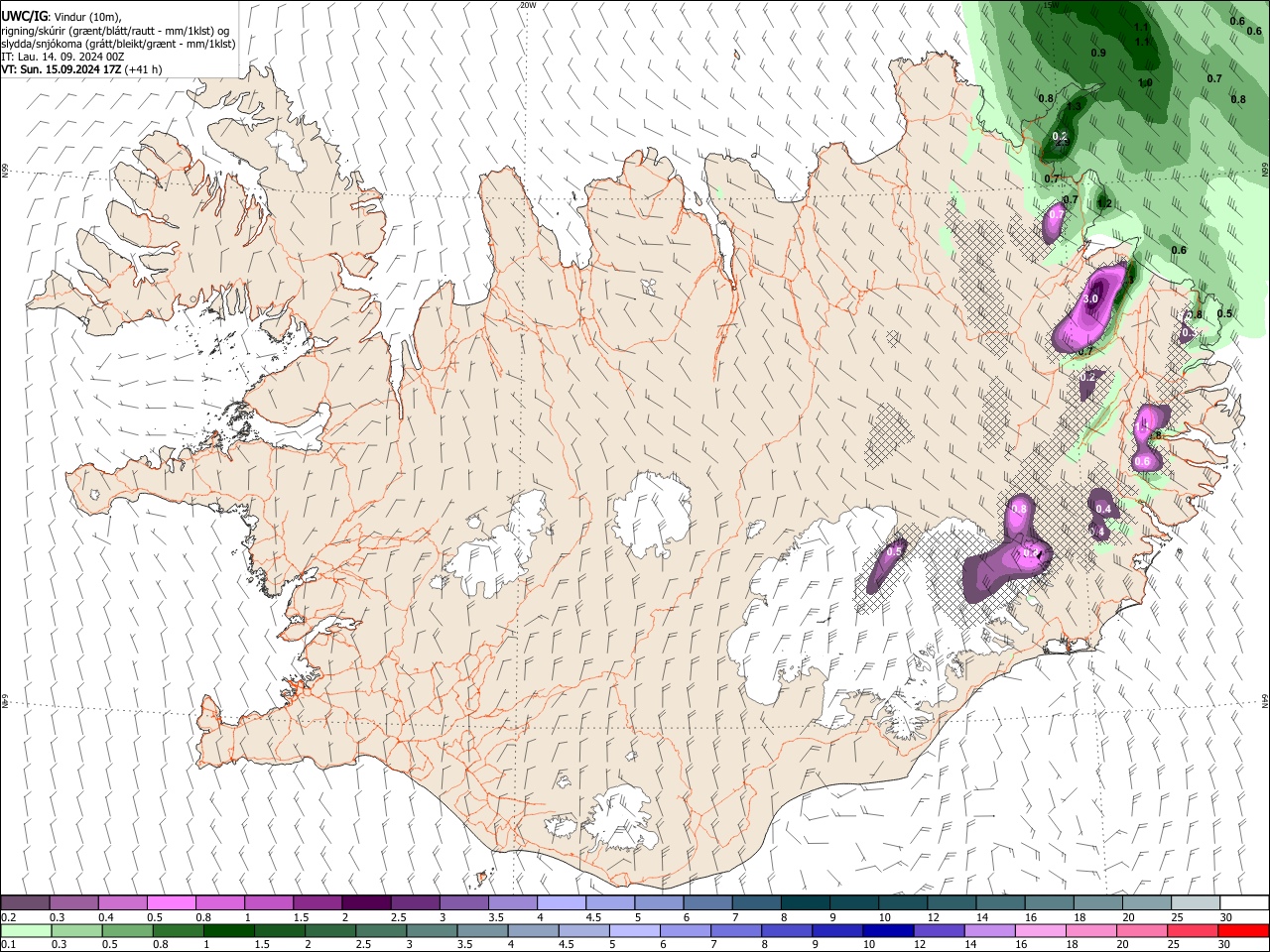This screenshot has width=1270, height=952.
Task: Select the bright red 30 swatch ending lower legend
Action: (x=1242, y=930)
